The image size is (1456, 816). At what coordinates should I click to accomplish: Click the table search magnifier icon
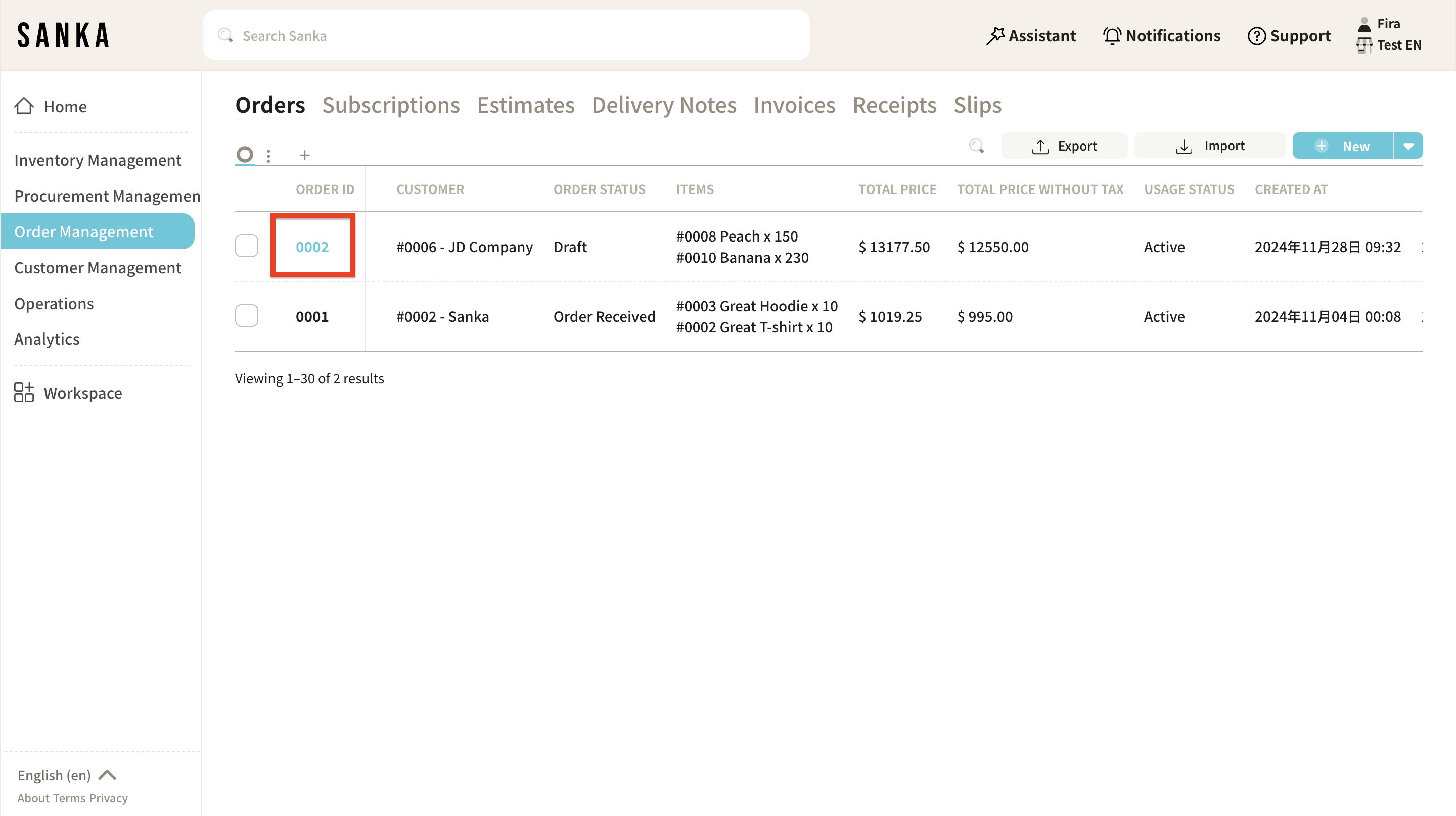(x=976, y=146)
